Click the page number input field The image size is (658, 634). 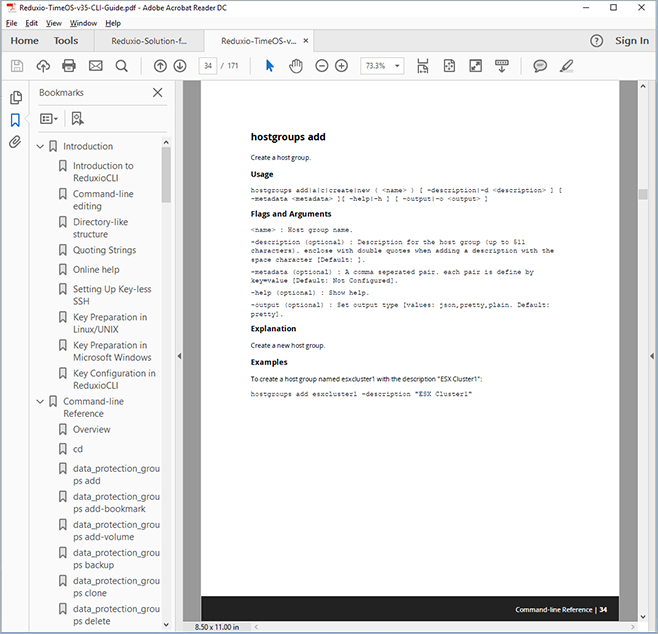click(x=208, y=66)
